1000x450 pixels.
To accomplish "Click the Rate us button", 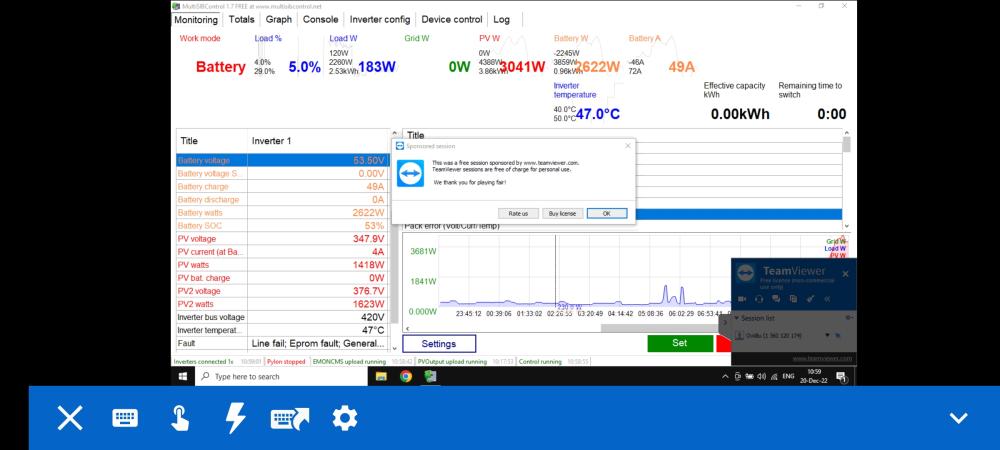I will 518,214.
